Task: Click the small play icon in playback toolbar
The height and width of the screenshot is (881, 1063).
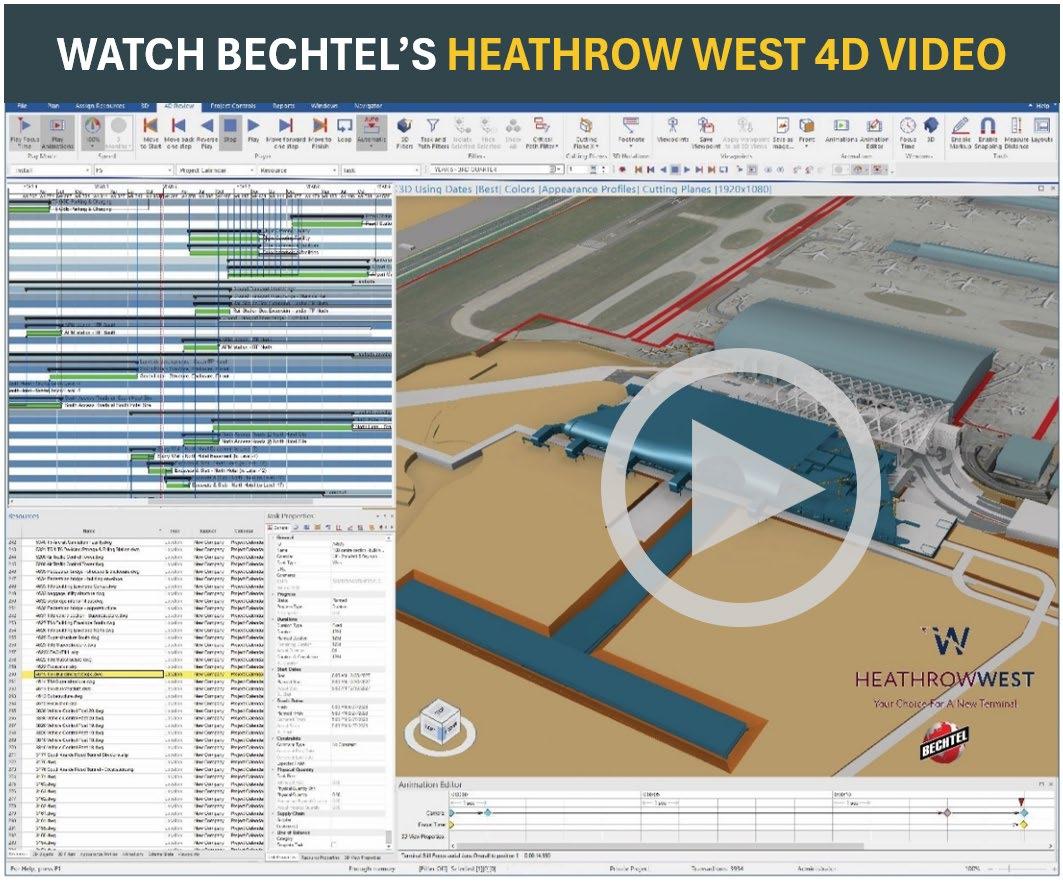Action: (687, 169)
